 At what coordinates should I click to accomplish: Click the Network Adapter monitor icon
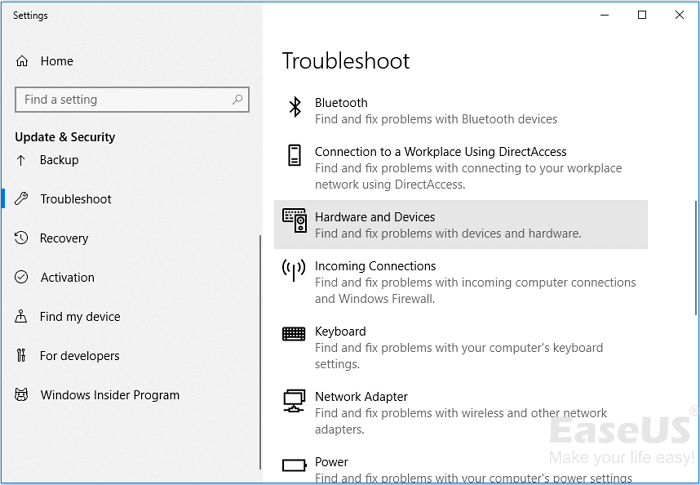(294, 400)
